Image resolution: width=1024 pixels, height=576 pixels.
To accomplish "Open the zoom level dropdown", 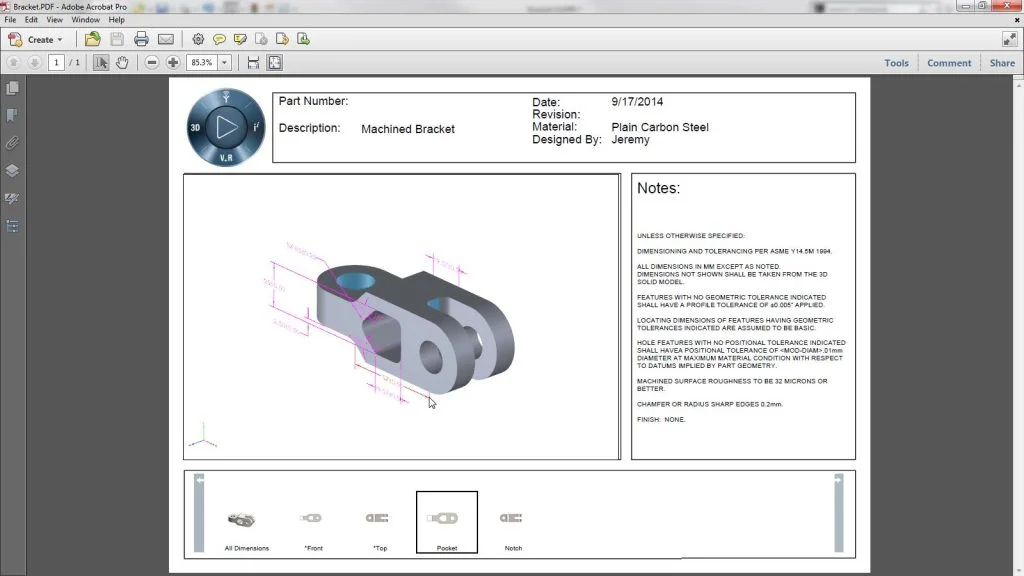I will (x=223, y=61).
